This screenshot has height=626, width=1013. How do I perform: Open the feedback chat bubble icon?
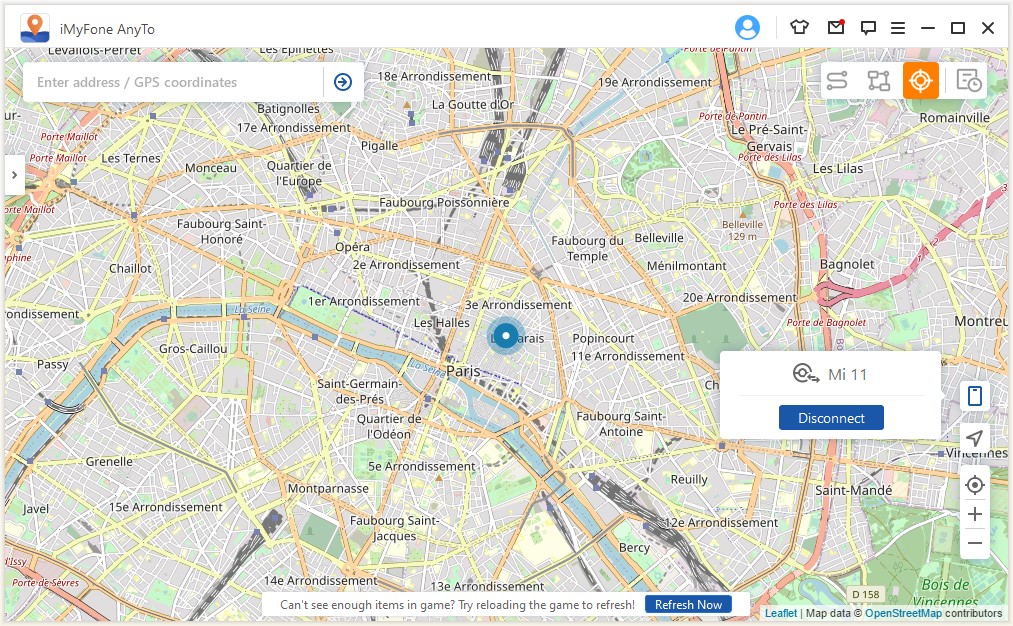pos(868,28)
